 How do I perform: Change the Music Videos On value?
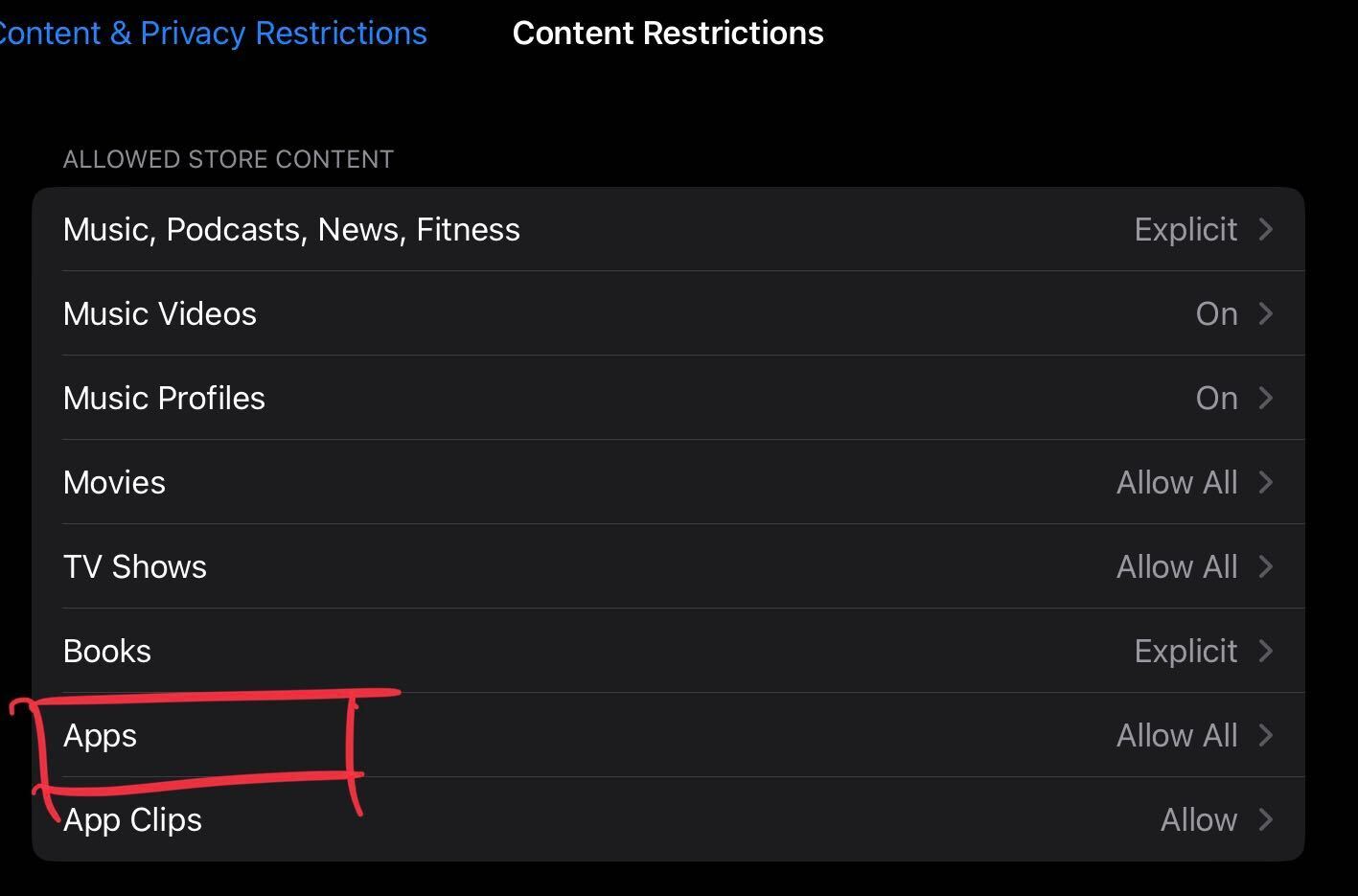click(x=1216, y=313)
